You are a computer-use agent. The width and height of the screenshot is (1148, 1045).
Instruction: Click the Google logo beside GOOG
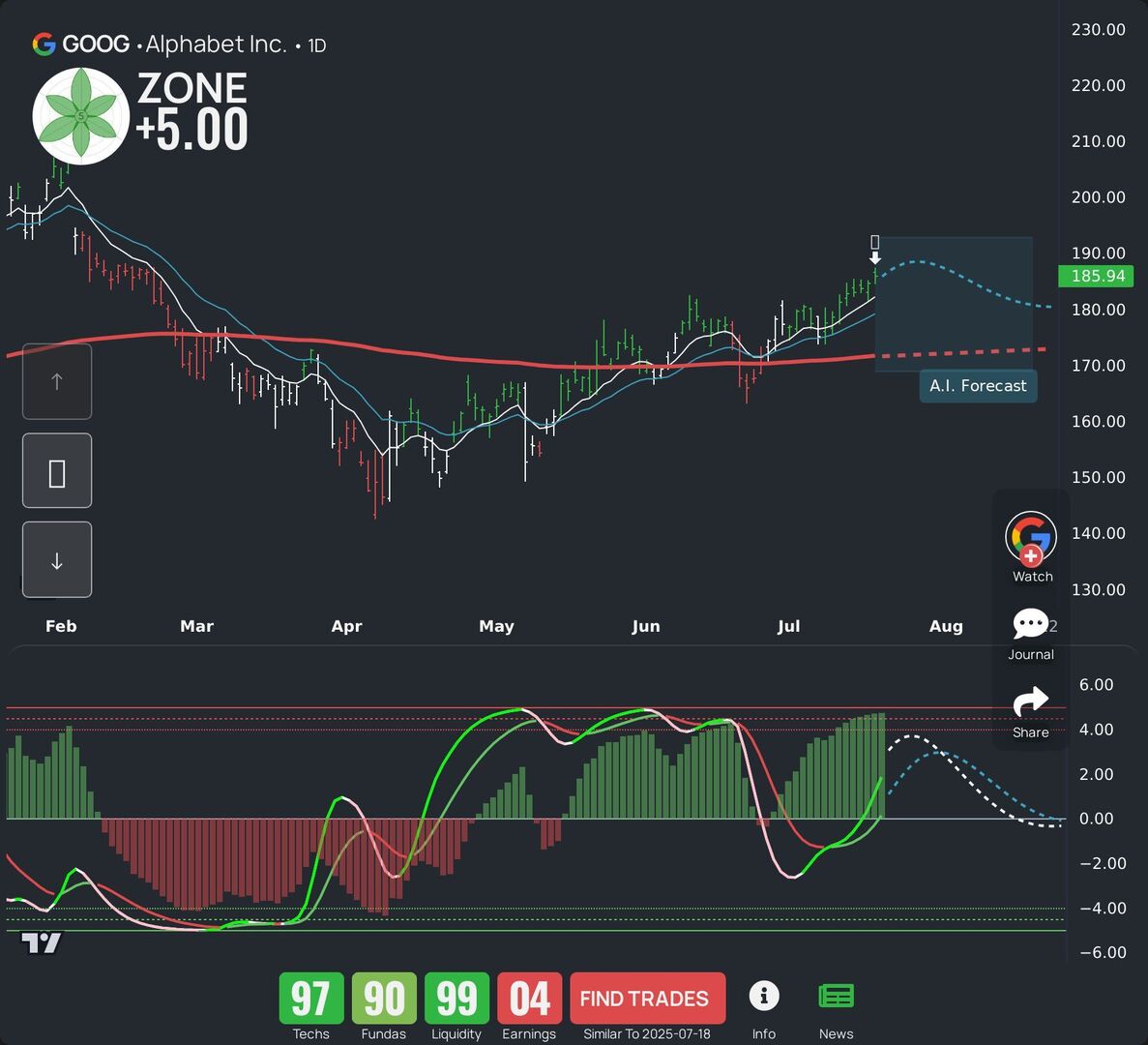coord(44,45)
